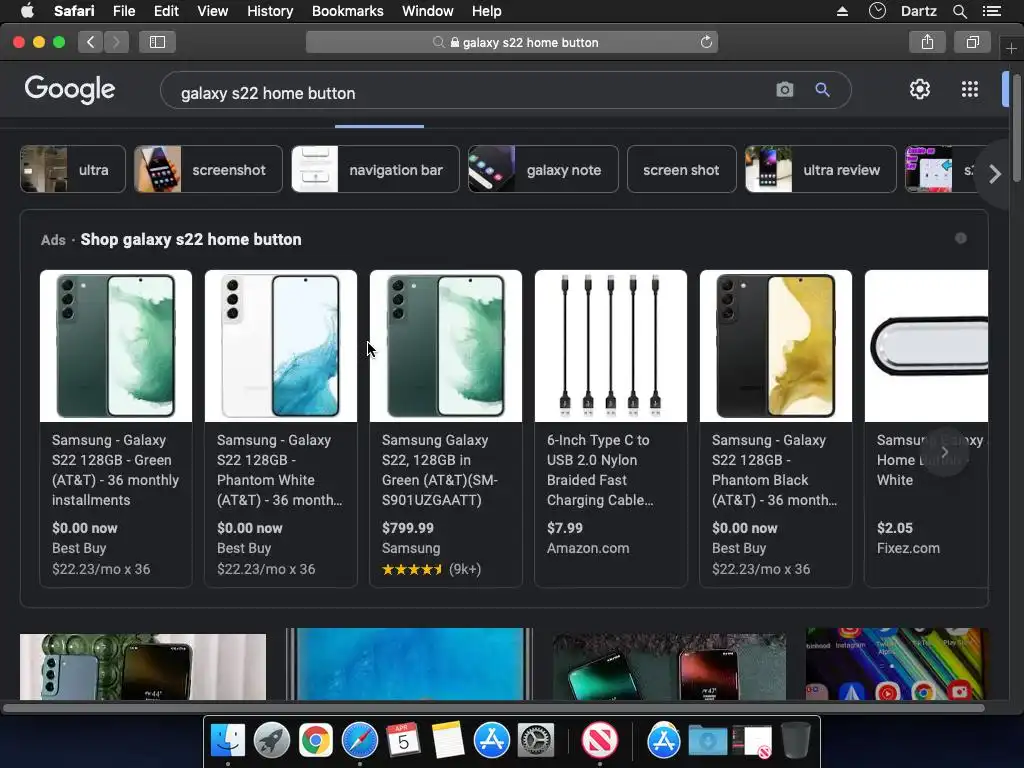Click the Safari forward navigation arrow
This screenshot has height=768, width=1024.
coord(116,42)
